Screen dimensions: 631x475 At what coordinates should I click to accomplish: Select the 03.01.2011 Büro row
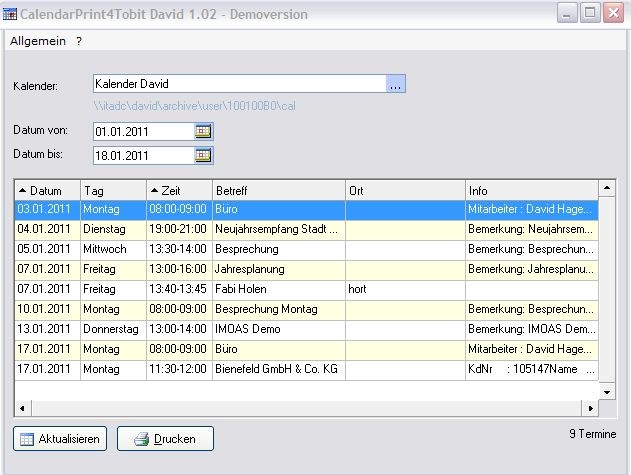tap(307, 209)
